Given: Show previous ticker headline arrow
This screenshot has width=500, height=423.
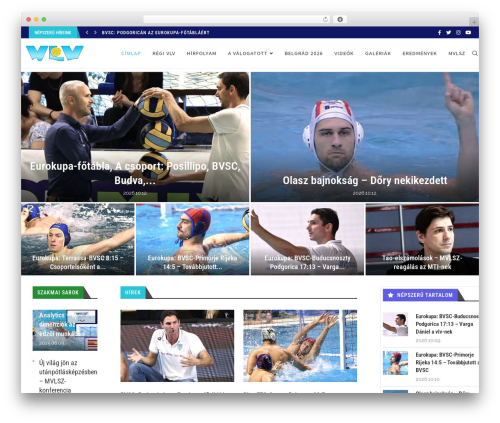Looking at the screenshot, I should (x=87, y=33).
